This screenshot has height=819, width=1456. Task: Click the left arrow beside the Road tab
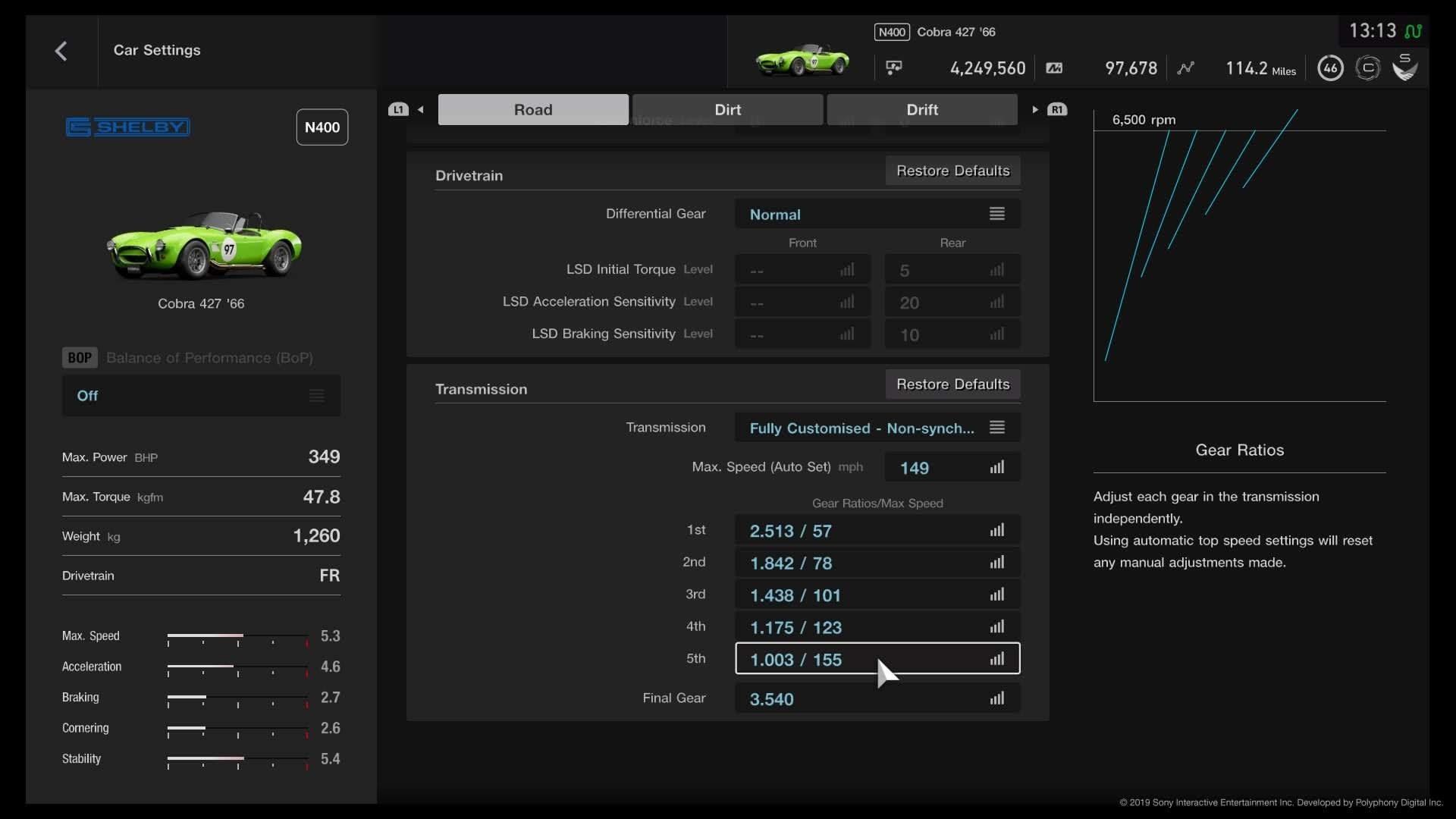(421, 109)
